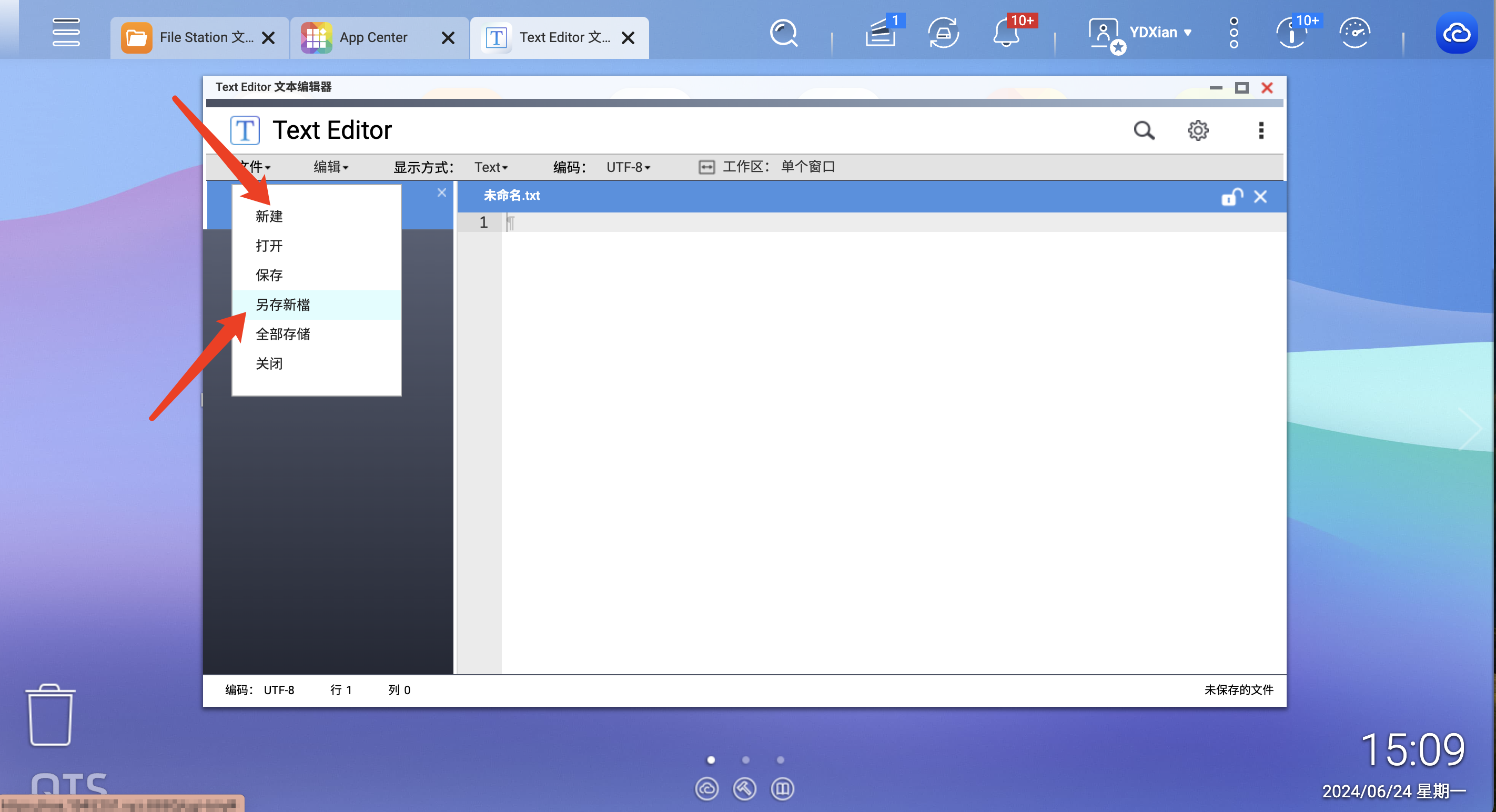
Task: Choose 新建 from the file menu
Action: click(317, 217)
